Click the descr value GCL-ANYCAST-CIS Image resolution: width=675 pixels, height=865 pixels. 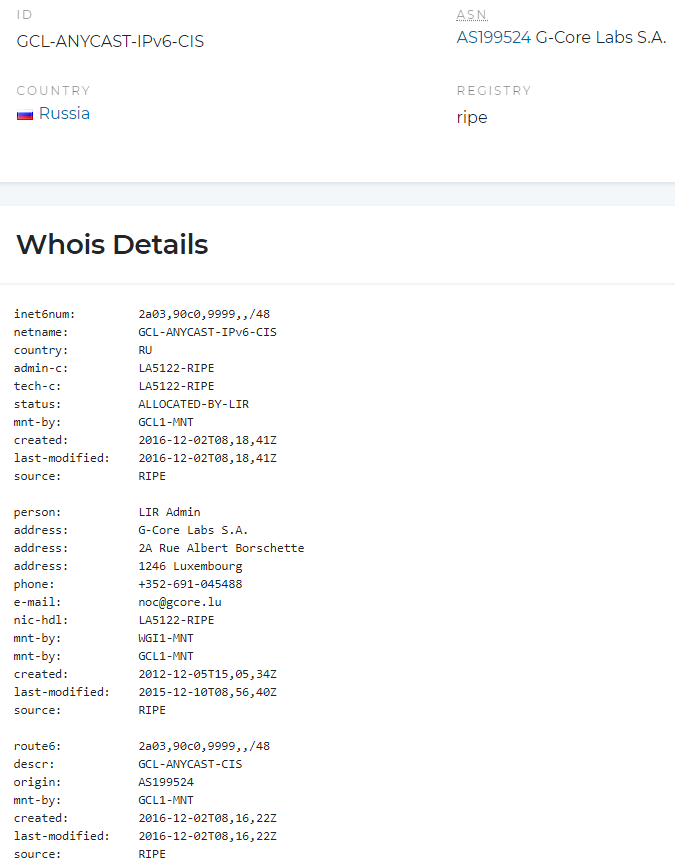190,764
